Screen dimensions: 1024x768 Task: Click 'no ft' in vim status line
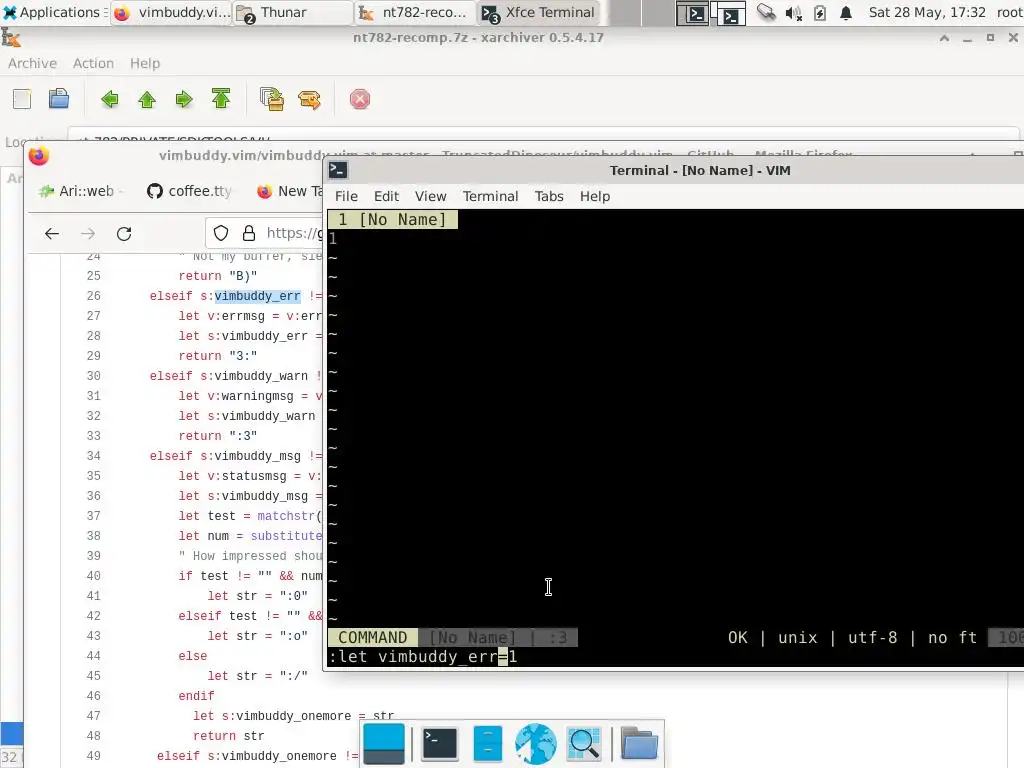pos(952,637)
